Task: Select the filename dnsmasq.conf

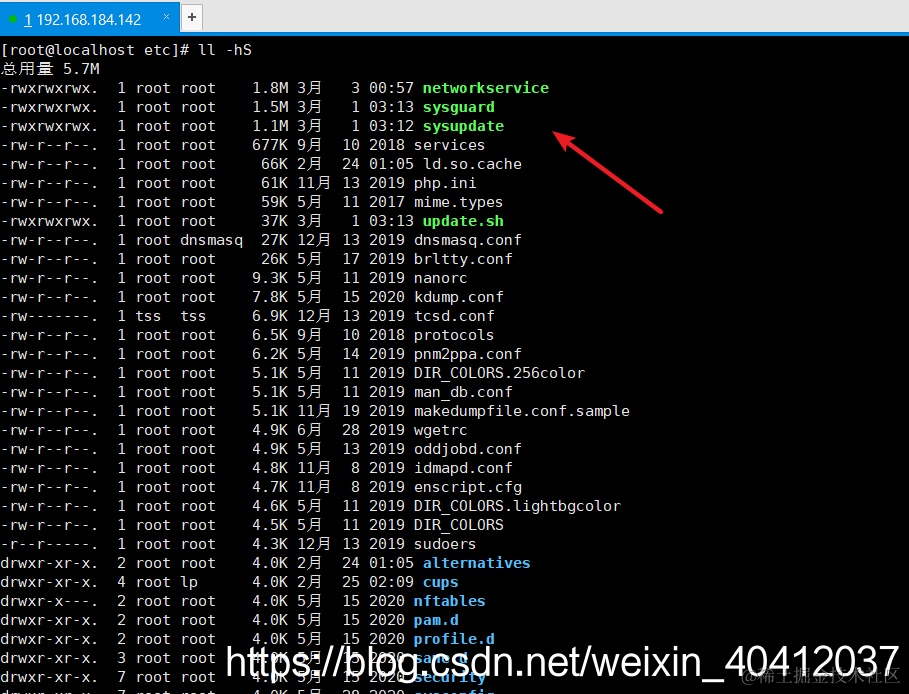Action: pos(468,241)
